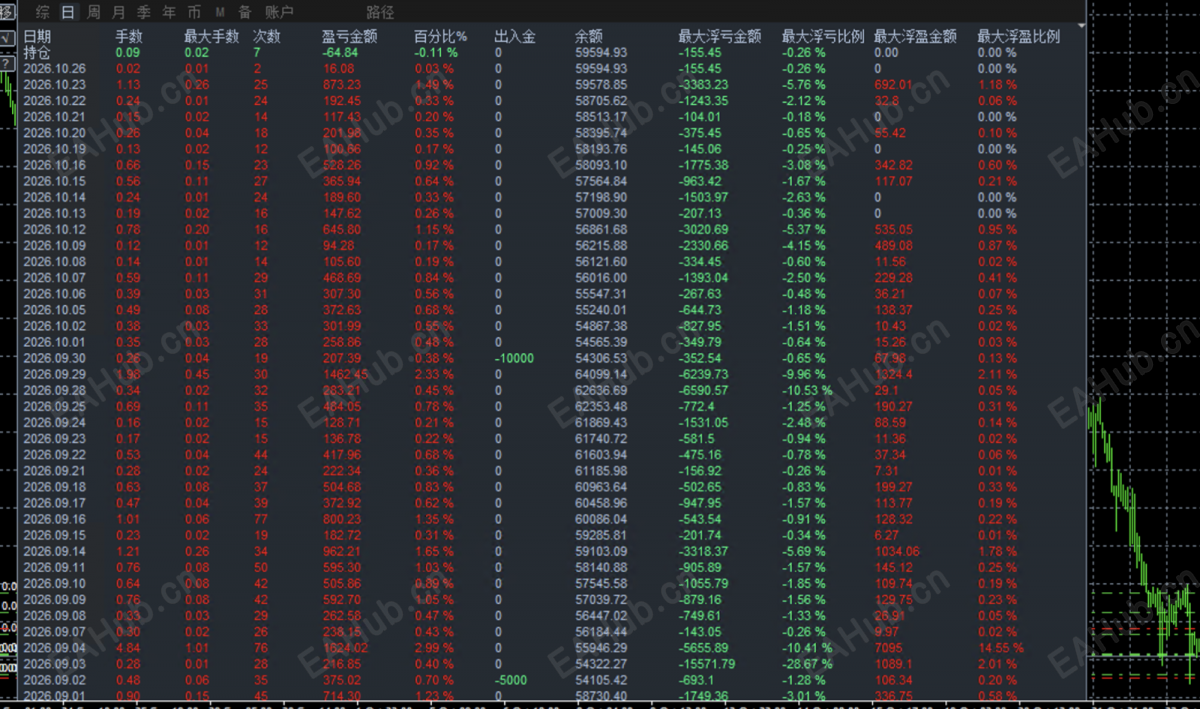The width and height of the screenshot is (1200, 709).
Task: Click the -5000 withdrawal value
Action: (510, 679)
